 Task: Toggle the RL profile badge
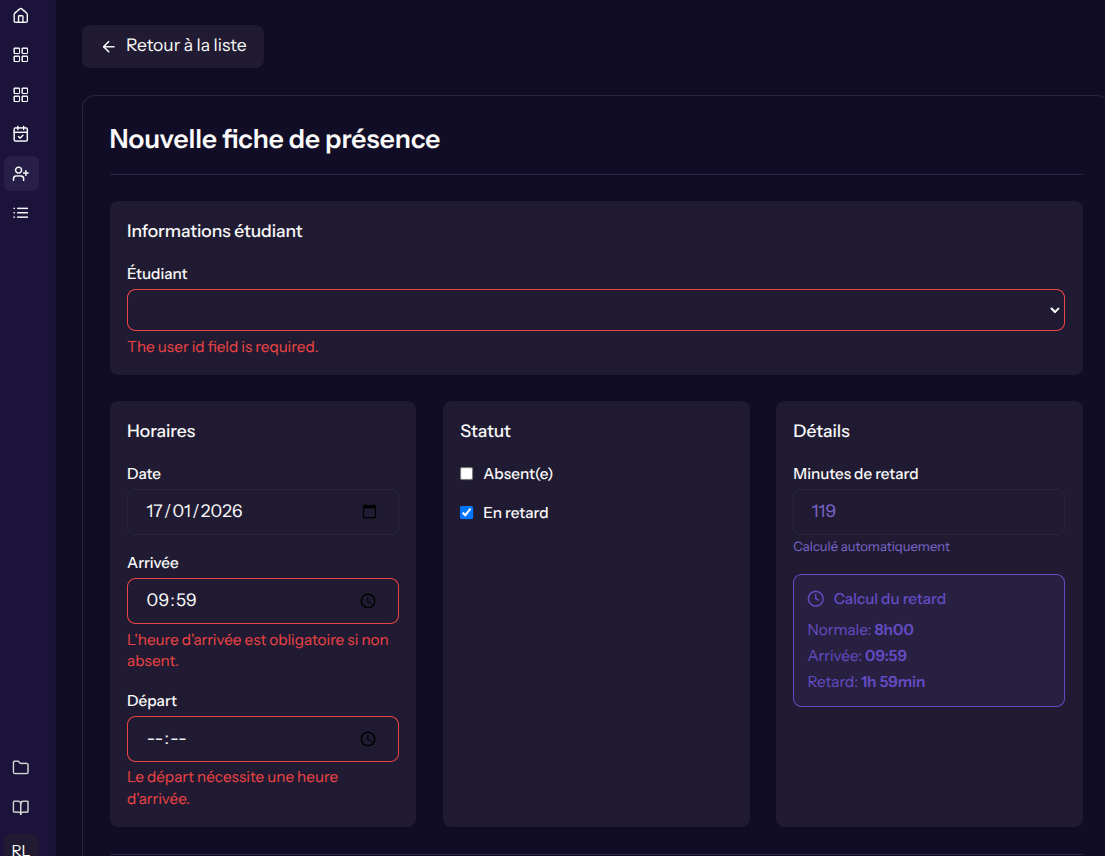20,846
